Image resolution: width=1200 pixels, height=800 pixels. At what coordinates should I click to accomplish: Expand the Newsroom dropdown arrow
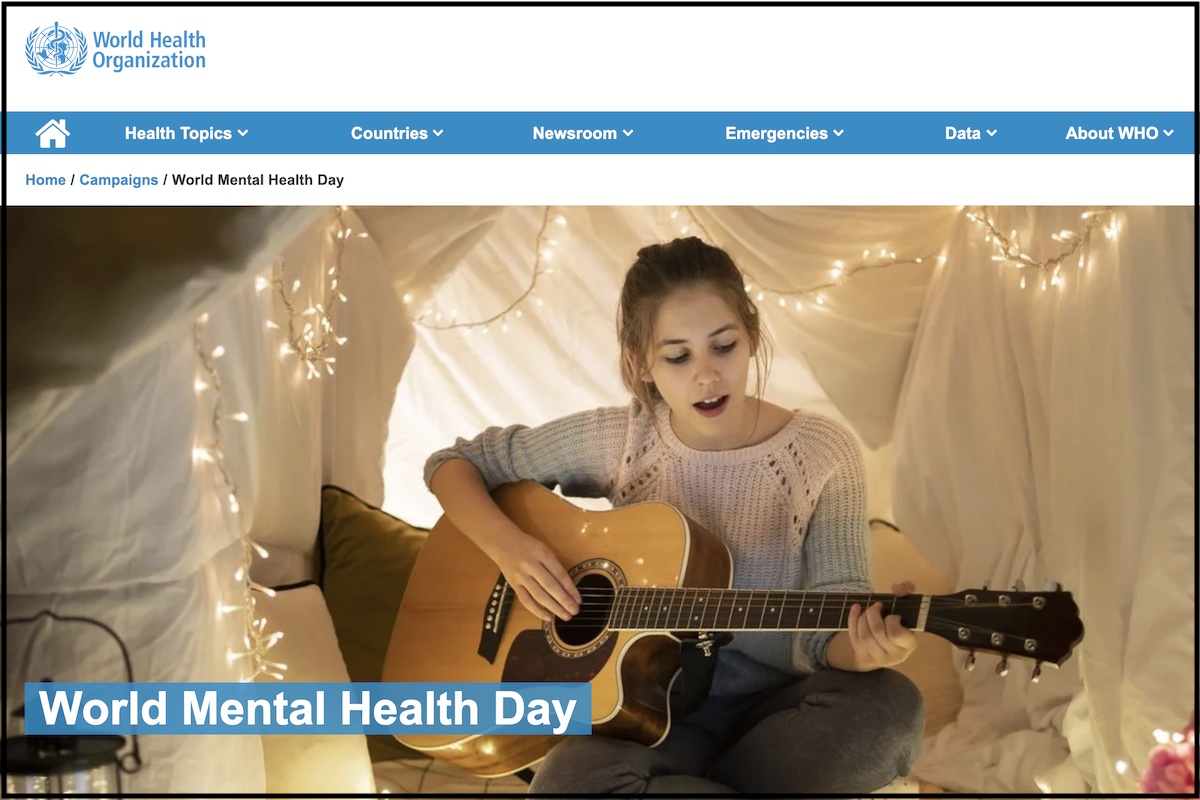628,133
